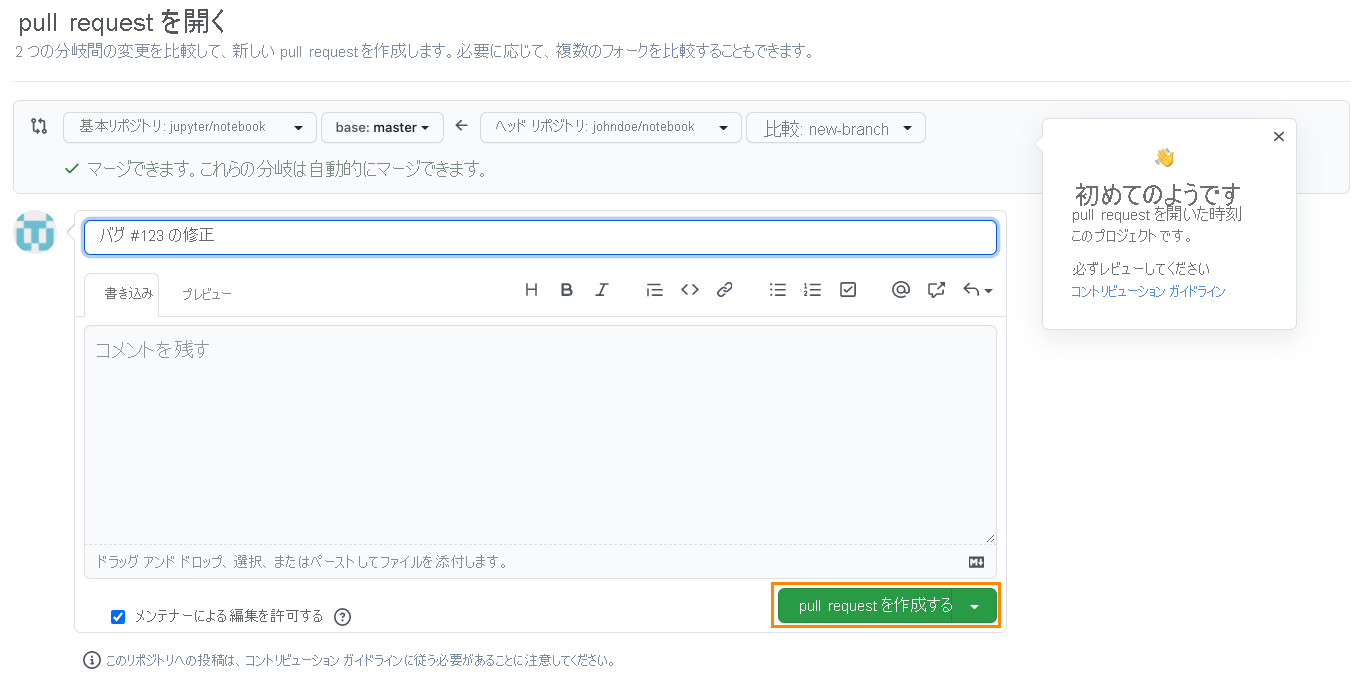Click the info icon in the contribution note
Image resolution: width=1363 pixels, height=678 pixels.
tap(92, 660)
